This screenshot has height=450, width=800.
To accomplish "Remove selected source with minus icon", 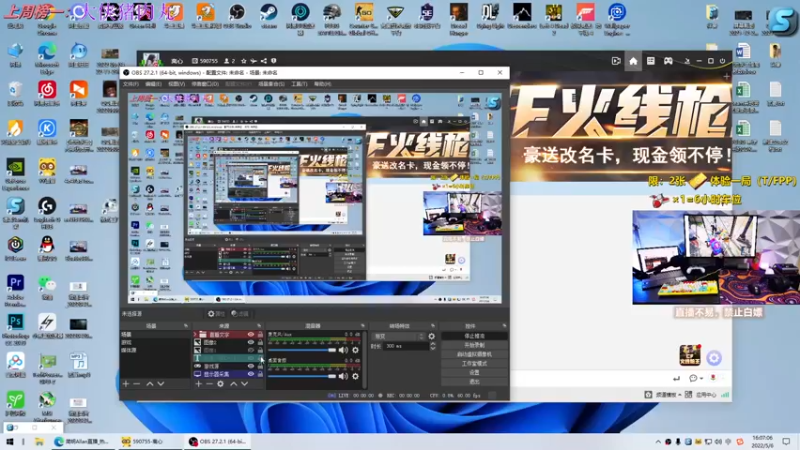I will pyautogui.click(x=209, y=384).
